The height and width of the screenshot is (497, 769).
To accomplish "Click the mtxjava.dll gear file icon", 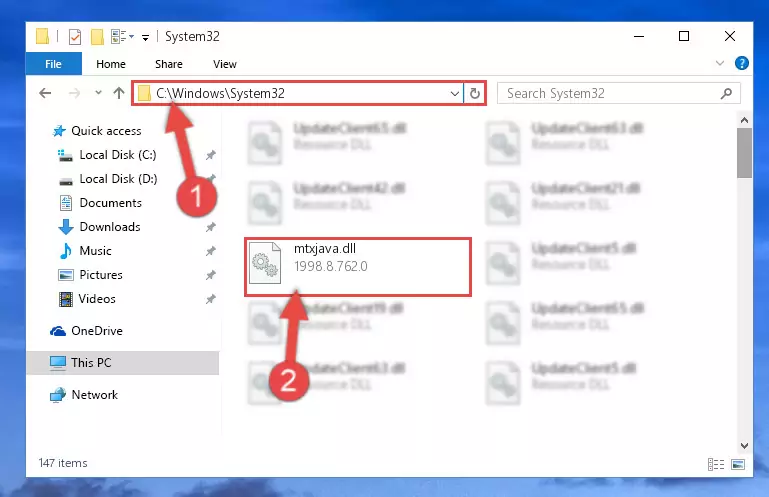I will [x=265, y=263].
